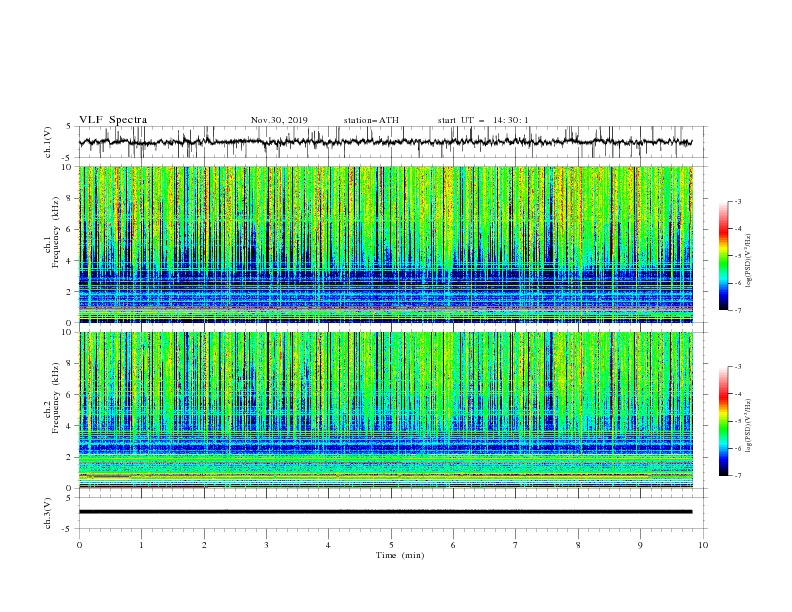Click the ch.2 "Frequency (kHz)" axis label
This screenshot has height=612, width=792.
[x=55, y=397]
